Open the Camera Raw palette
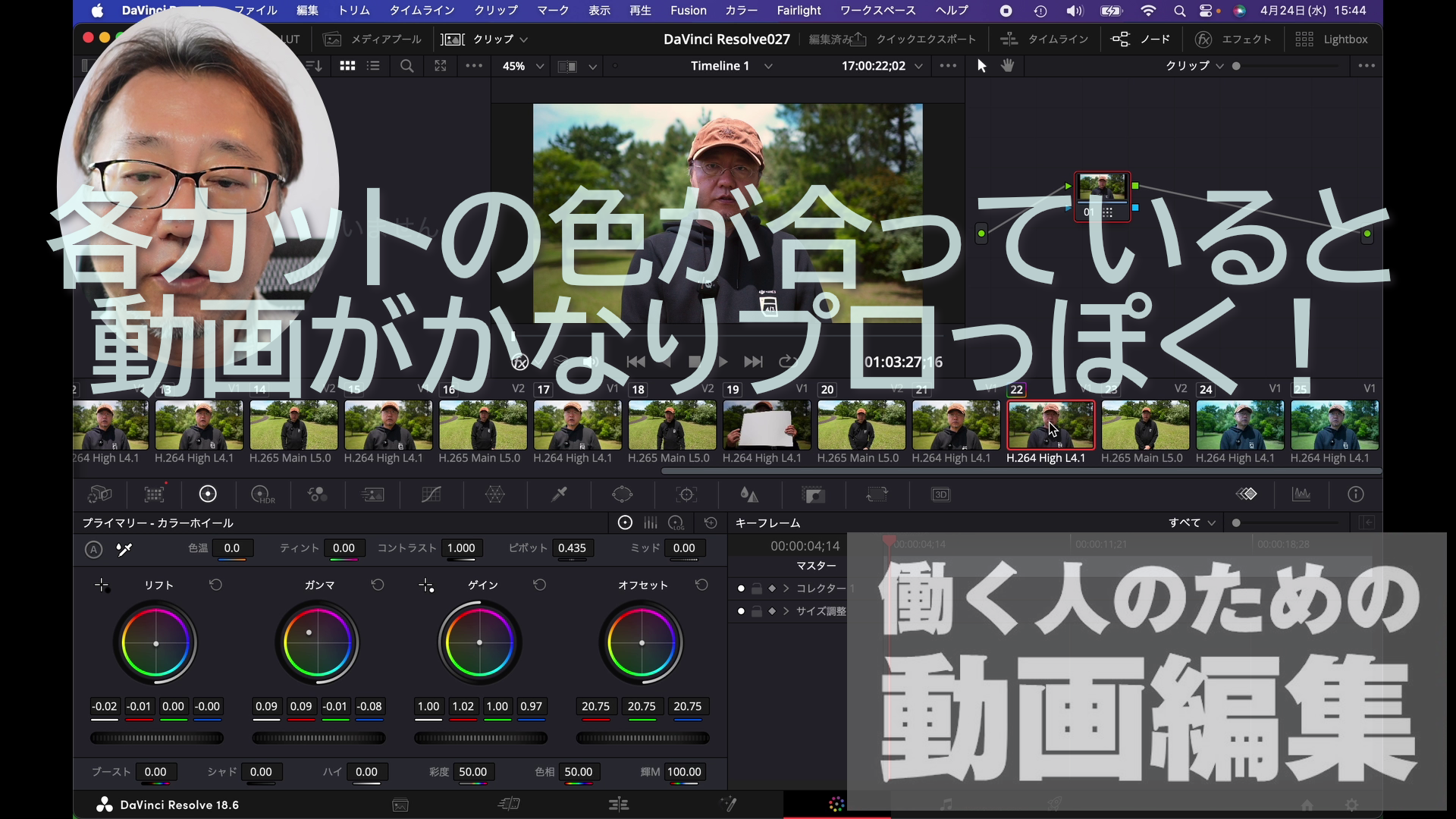This screenshot has height=819, width=1456. pyautogui.click(x=99, y=494)
